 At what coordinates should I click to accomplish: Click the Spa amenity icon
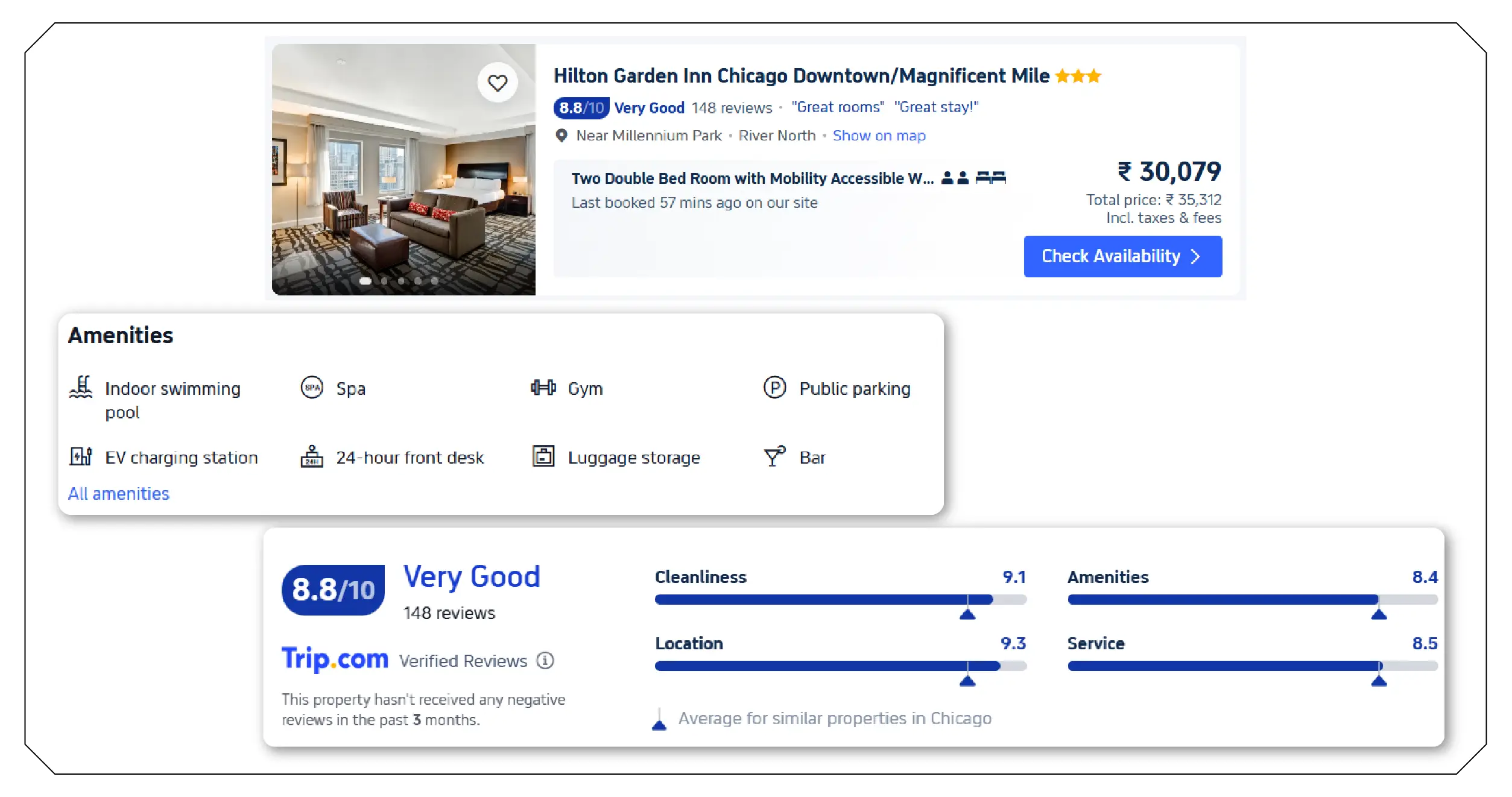point(312,388)
